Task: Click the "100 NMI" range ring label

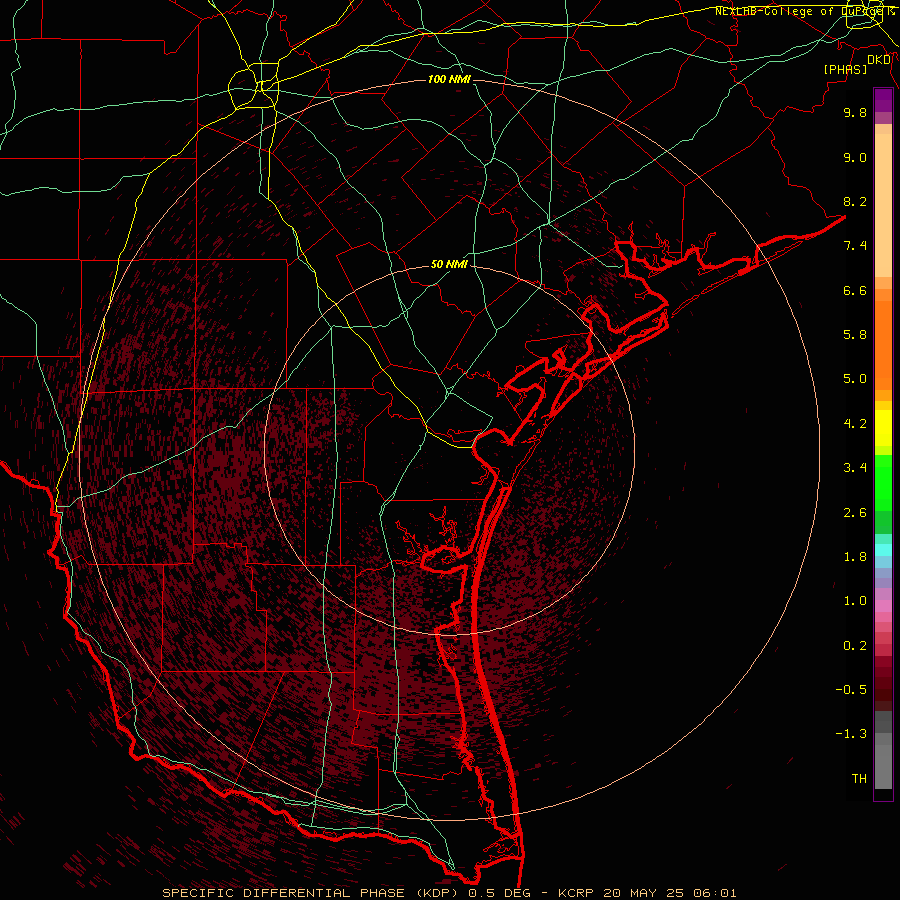Action: (449, 79)
